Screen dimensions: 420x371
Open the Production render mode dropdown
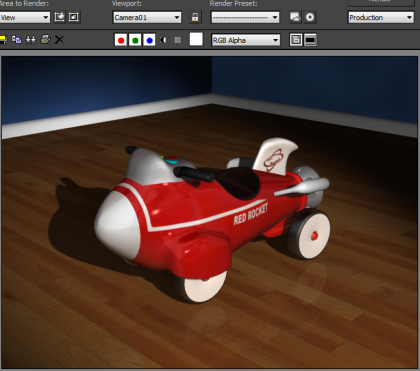tap(381, 17)
